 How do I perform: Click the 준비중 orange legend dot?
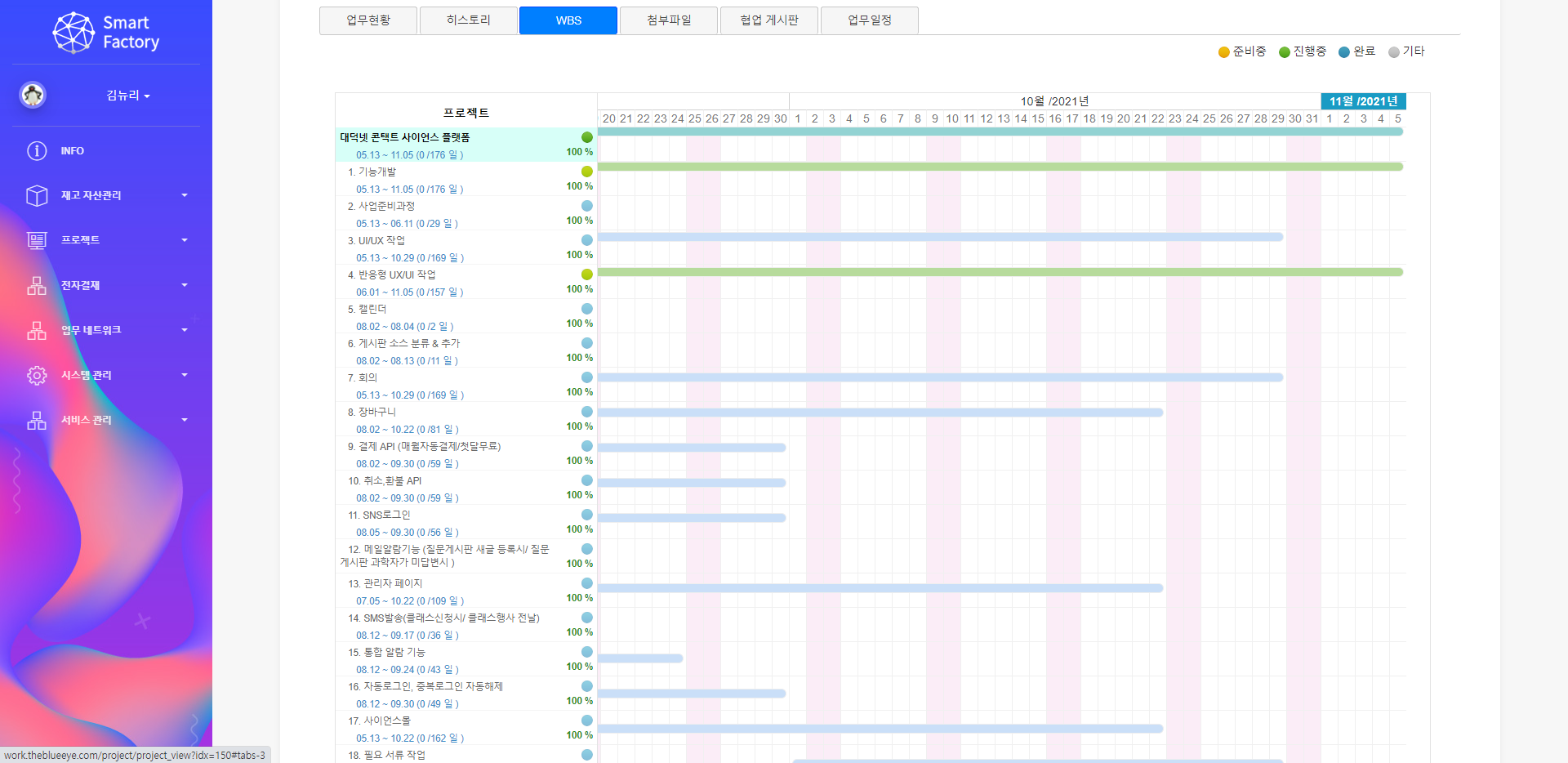[1223, 52]
